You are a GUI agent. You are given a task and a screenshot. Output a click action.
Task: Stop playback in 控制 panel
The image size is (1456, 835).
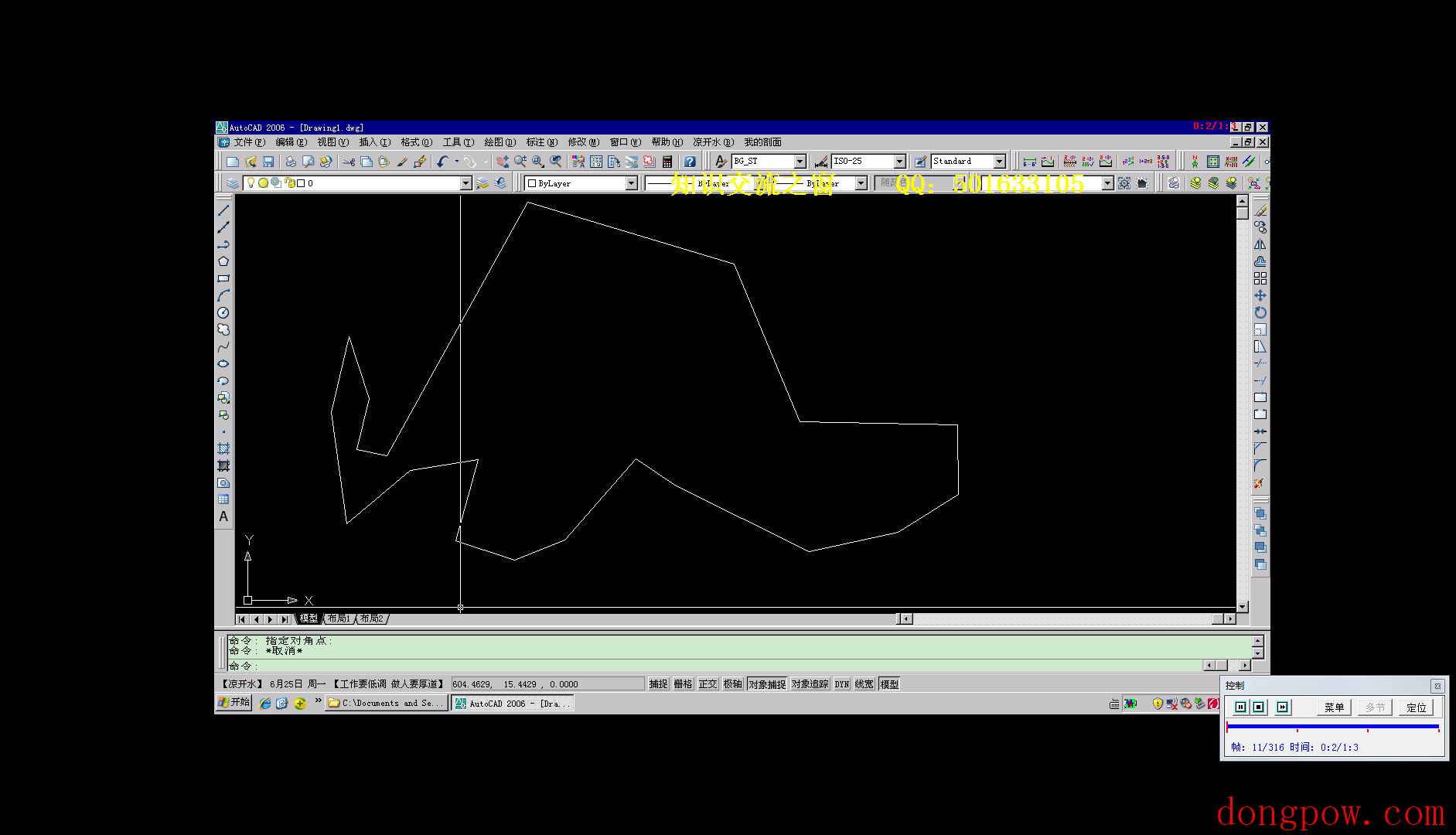[x=1259, y=707]
